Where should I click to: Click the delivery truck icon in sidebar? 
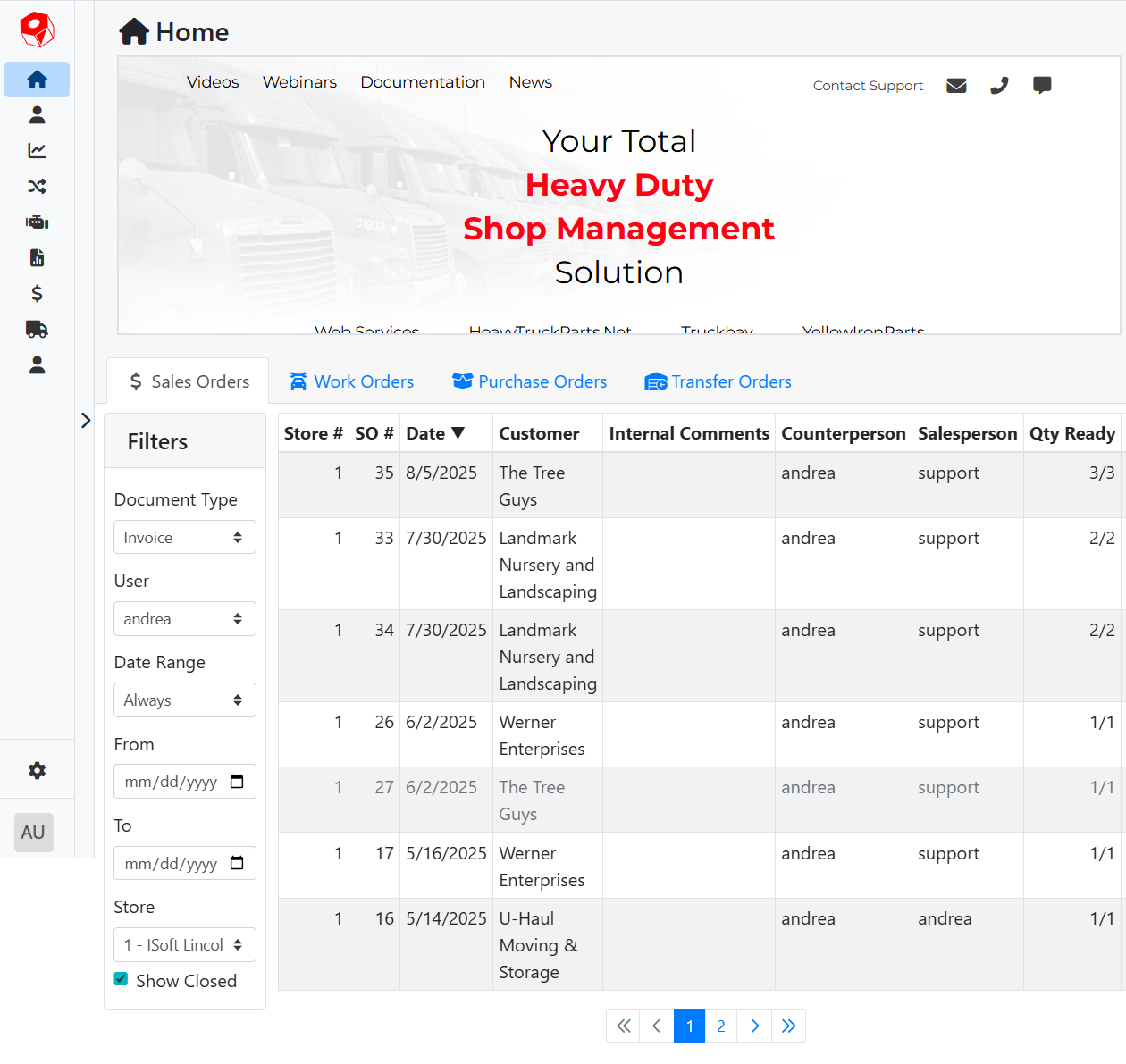(37, 329)
